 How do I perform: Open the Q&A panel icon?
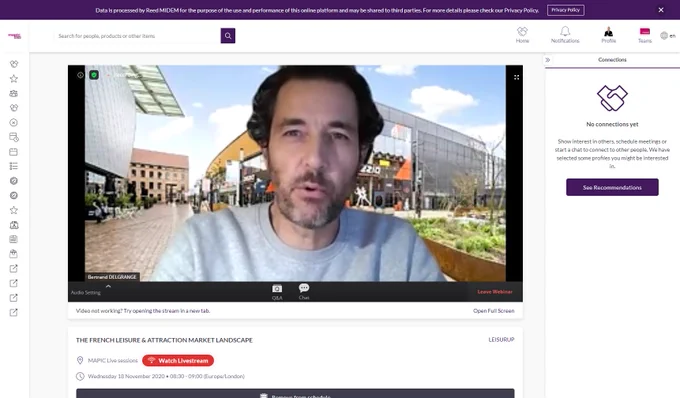point(277,292)
